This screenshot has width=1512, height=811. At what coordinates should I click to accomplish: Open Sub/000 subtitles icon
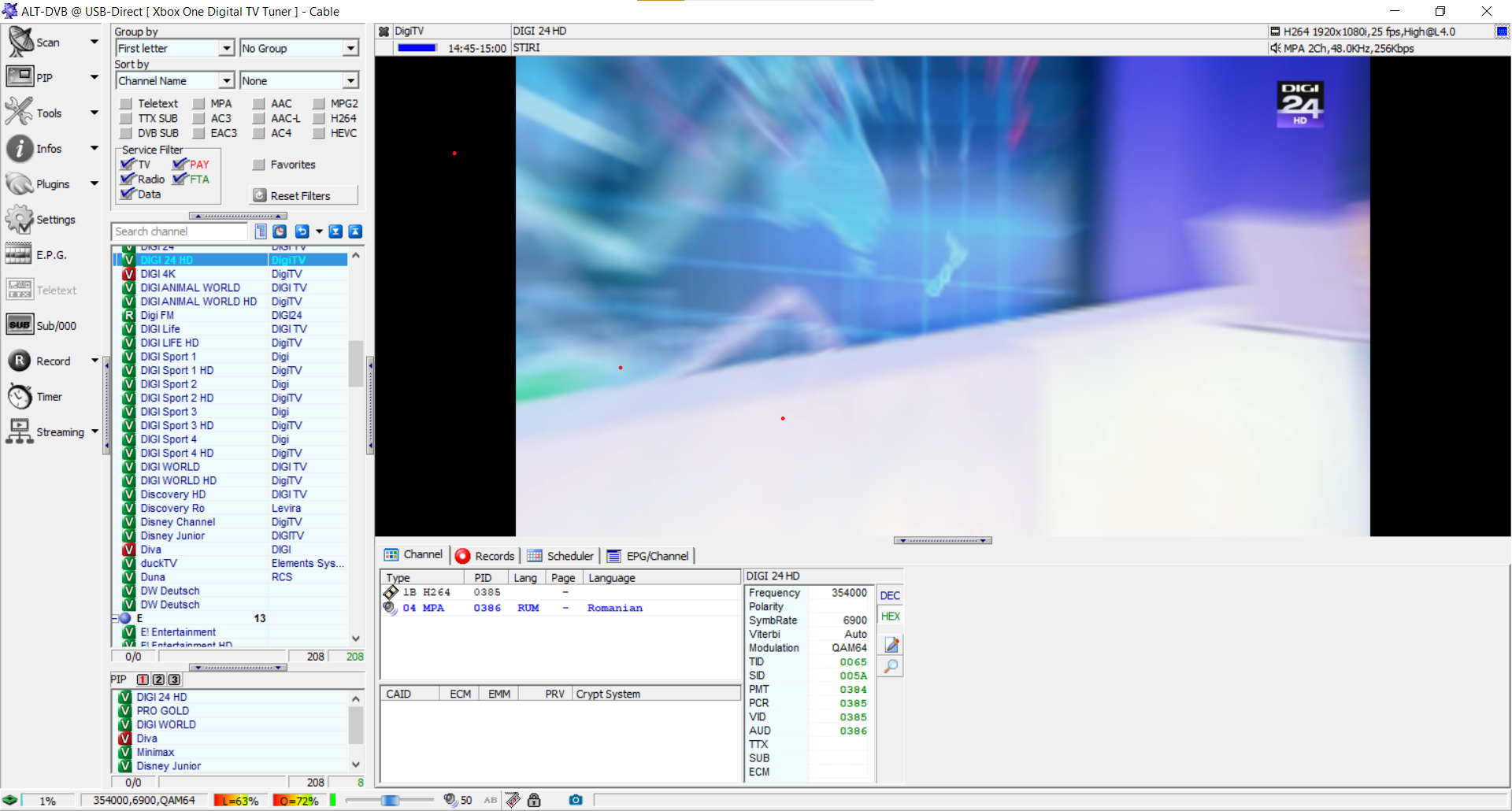point(20,325)
